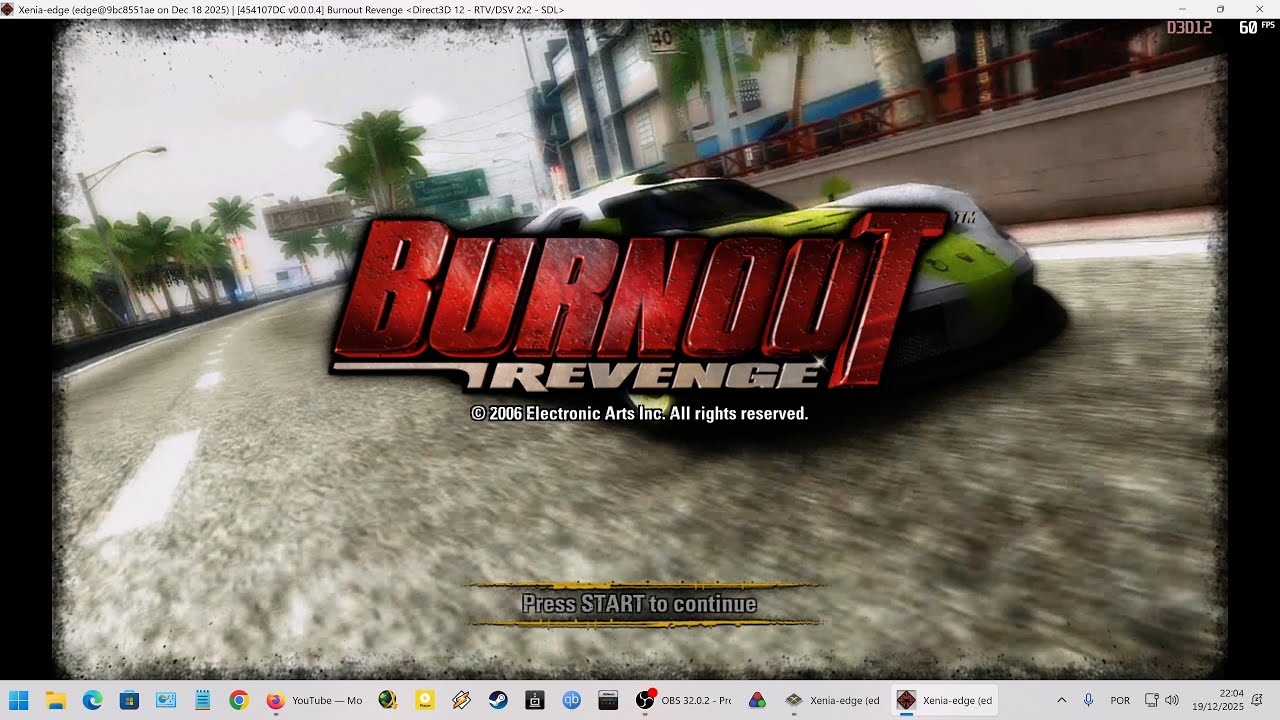Open the Notepad taskbar icon
Viewport: 1280px width, 720px height.
(203, 700)
